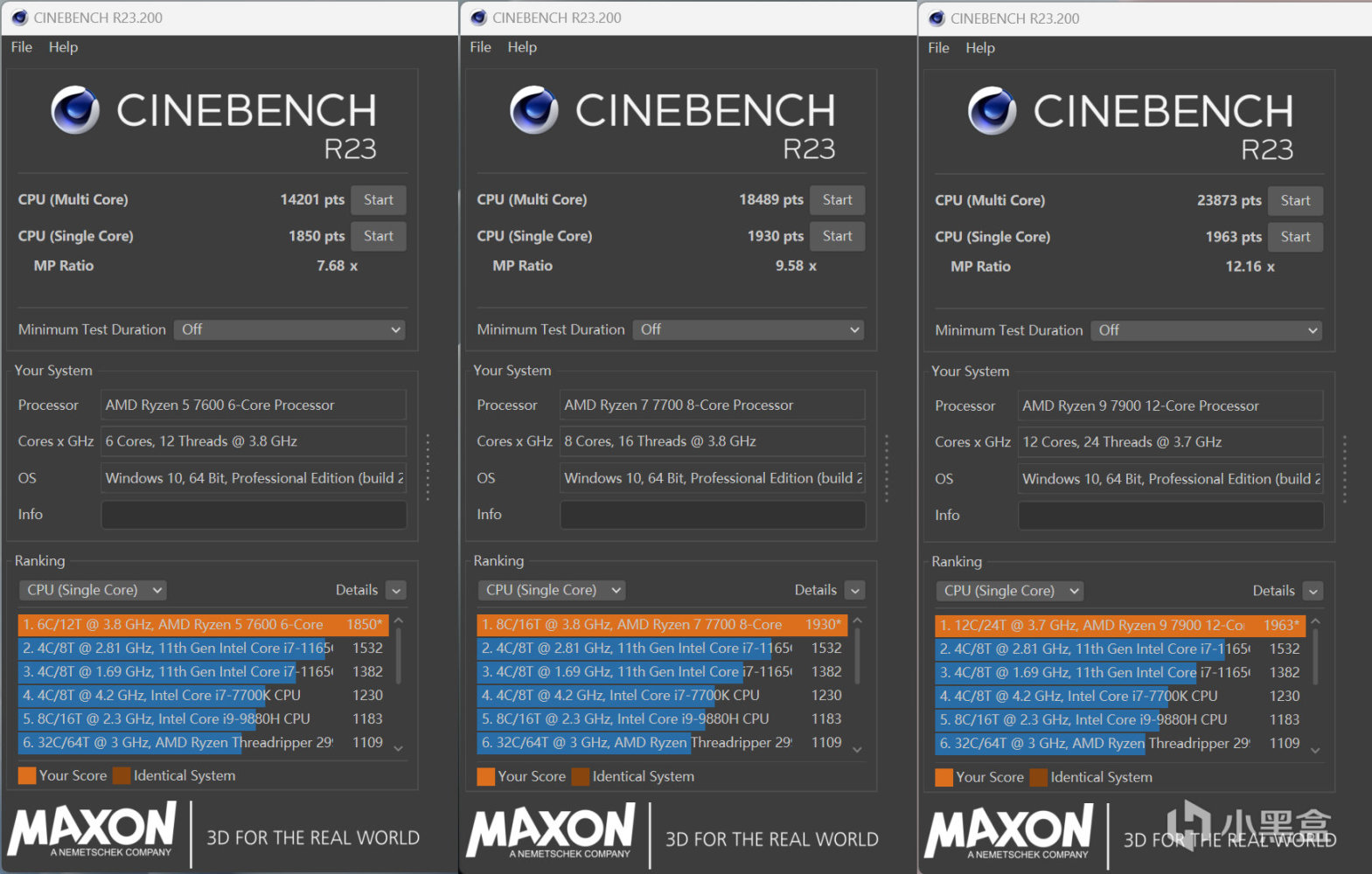1372x874 pixels.
Task: Start the Multi Core test beside 14201 pts
Action: point(379,200)
